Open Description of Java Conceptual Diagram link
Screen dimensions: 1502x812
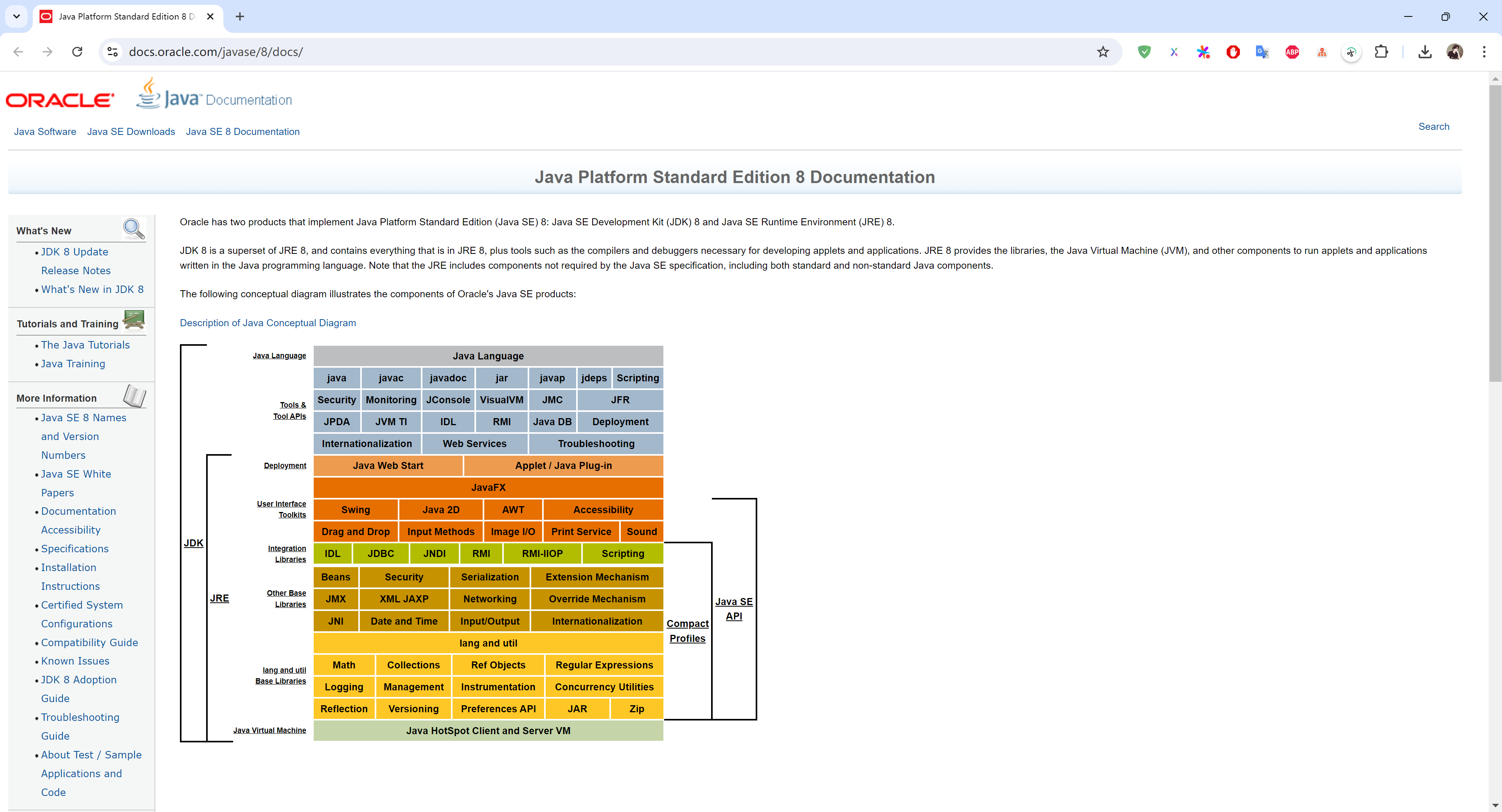(x=268, y=323)
